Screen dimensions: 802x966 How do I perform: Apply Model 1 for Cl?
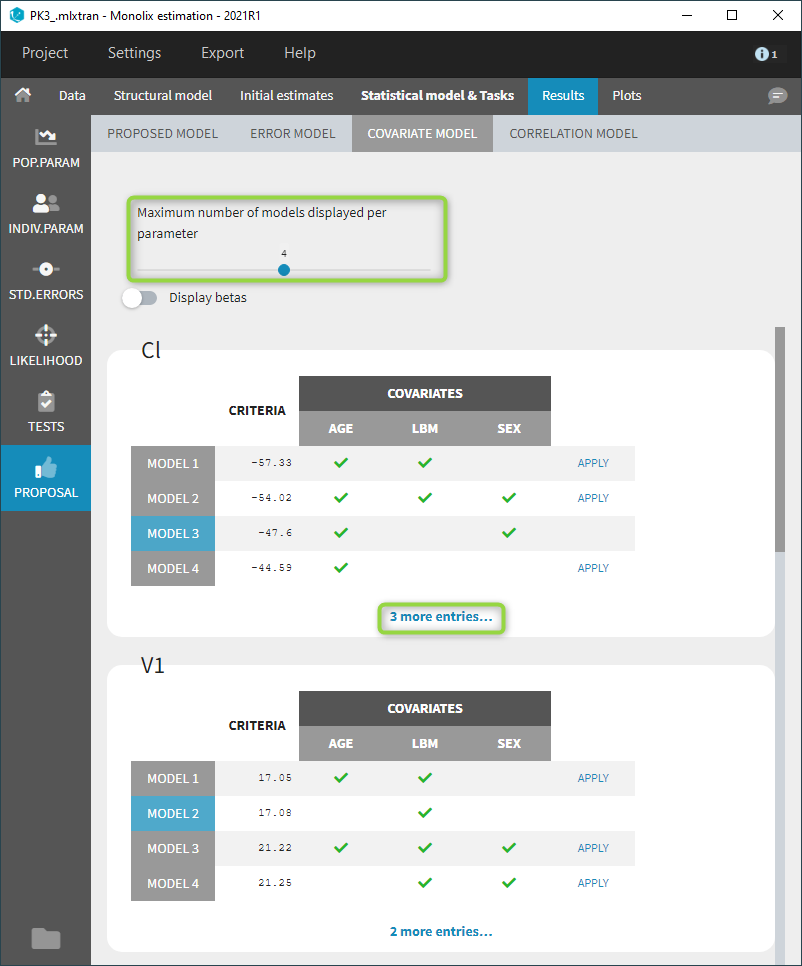tap(593, 463)
